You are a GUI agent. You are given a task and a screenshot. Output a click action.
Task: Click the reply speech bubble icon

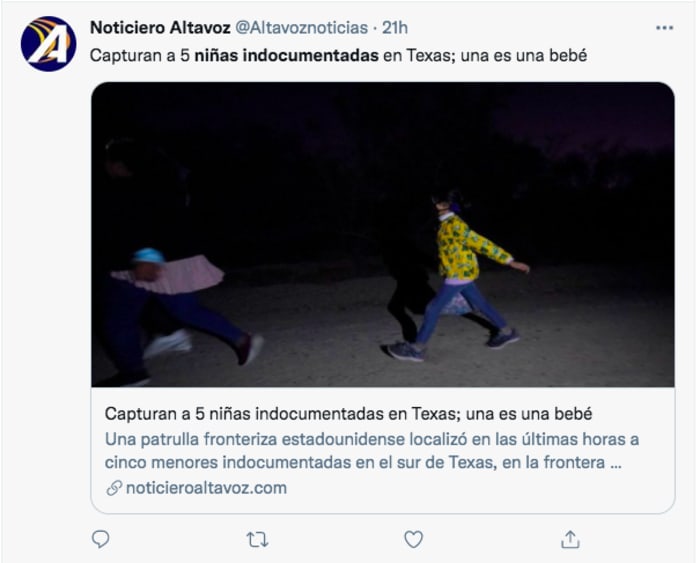tap(100, 539)
